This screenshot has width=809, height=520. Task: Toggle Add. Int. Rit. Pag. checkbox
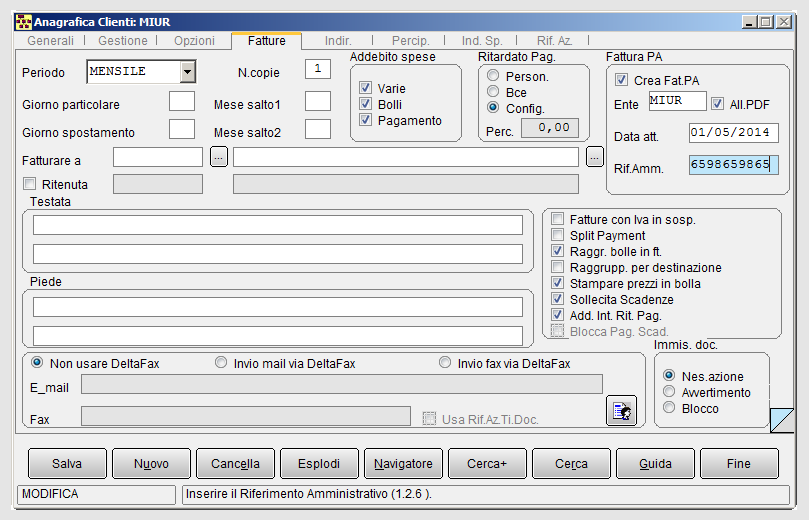click(557, 315)
